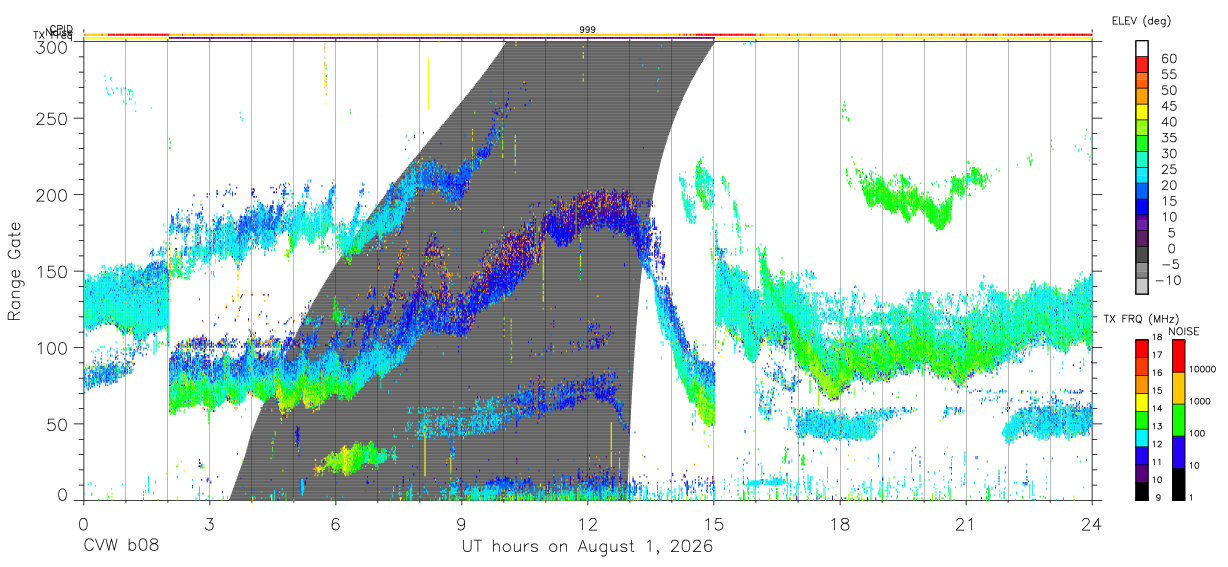Click the green high-elevation echo cluster near gate 200
Image resolution: width=1228 pixels, height=567 pixels.
tap(916, 195)
